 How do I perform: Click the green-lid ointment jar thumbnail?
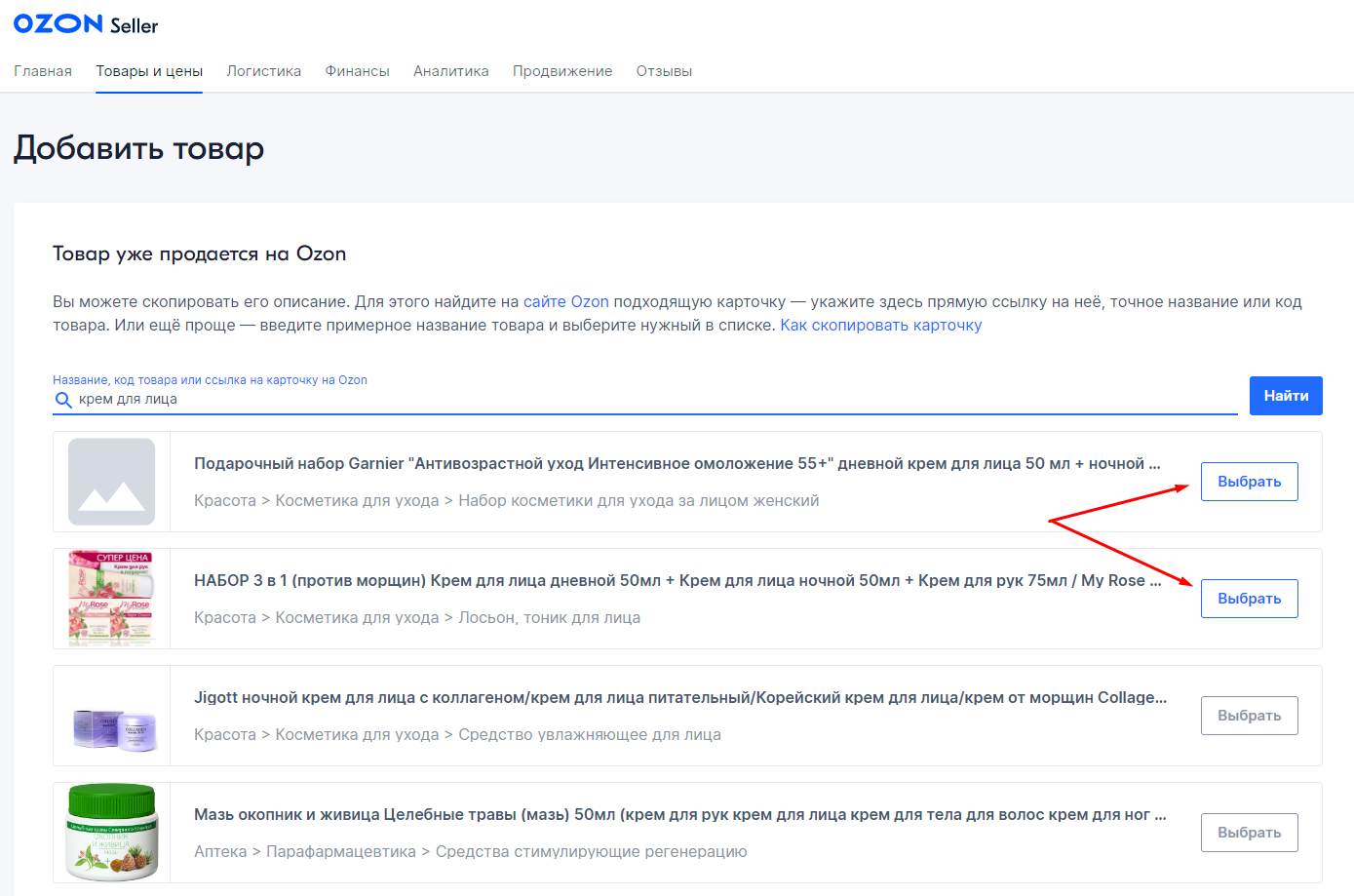point(112,833)
